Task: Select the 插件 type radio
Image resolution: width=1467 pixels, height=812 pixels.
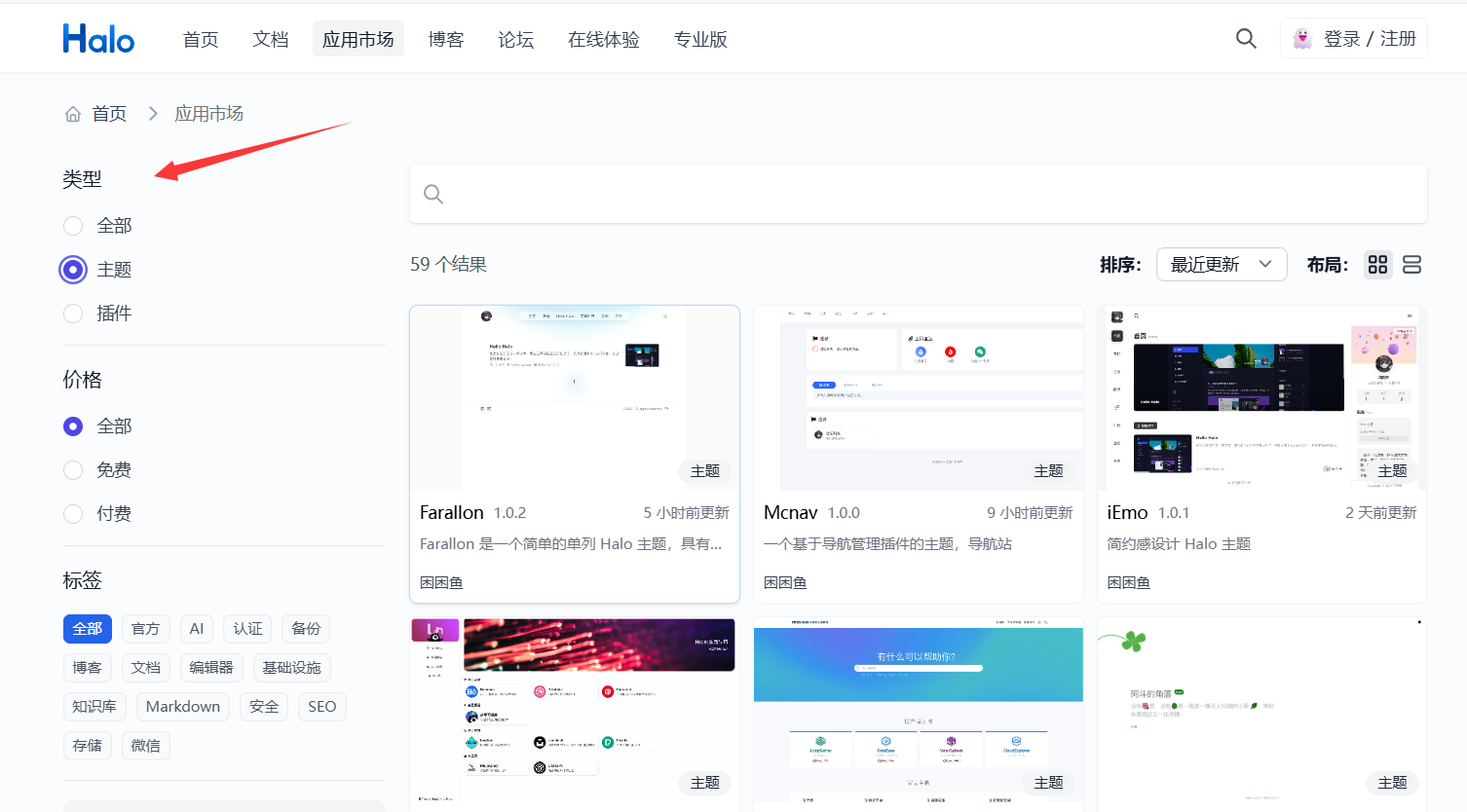Action: [x=73, y=314]
